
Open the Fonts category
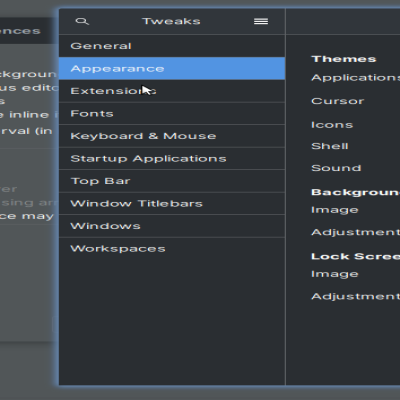coord(172,113)
